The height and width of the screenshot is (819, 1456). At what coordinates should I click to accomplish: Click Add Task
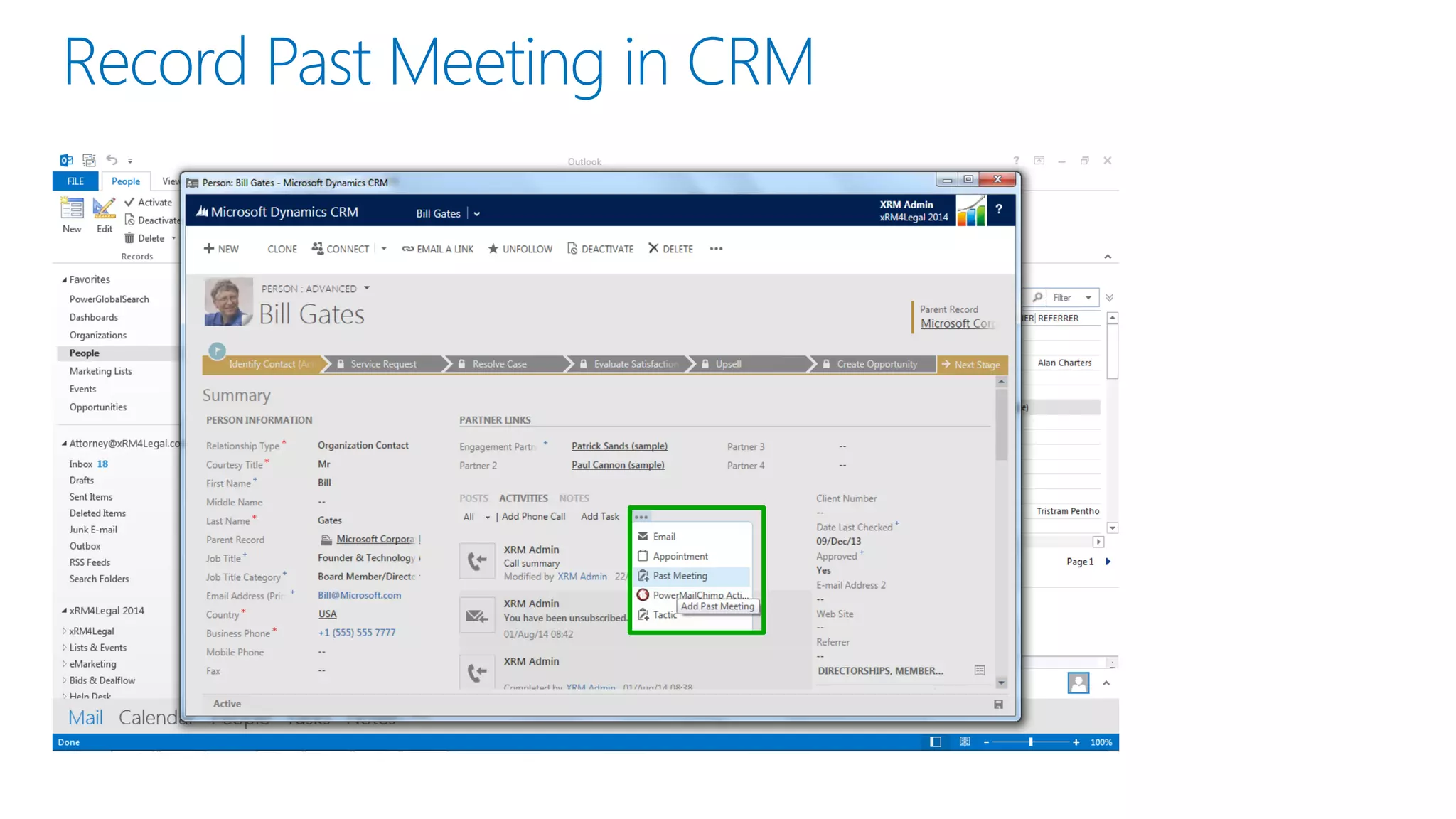pyautogui.click(x=600, y=516)
